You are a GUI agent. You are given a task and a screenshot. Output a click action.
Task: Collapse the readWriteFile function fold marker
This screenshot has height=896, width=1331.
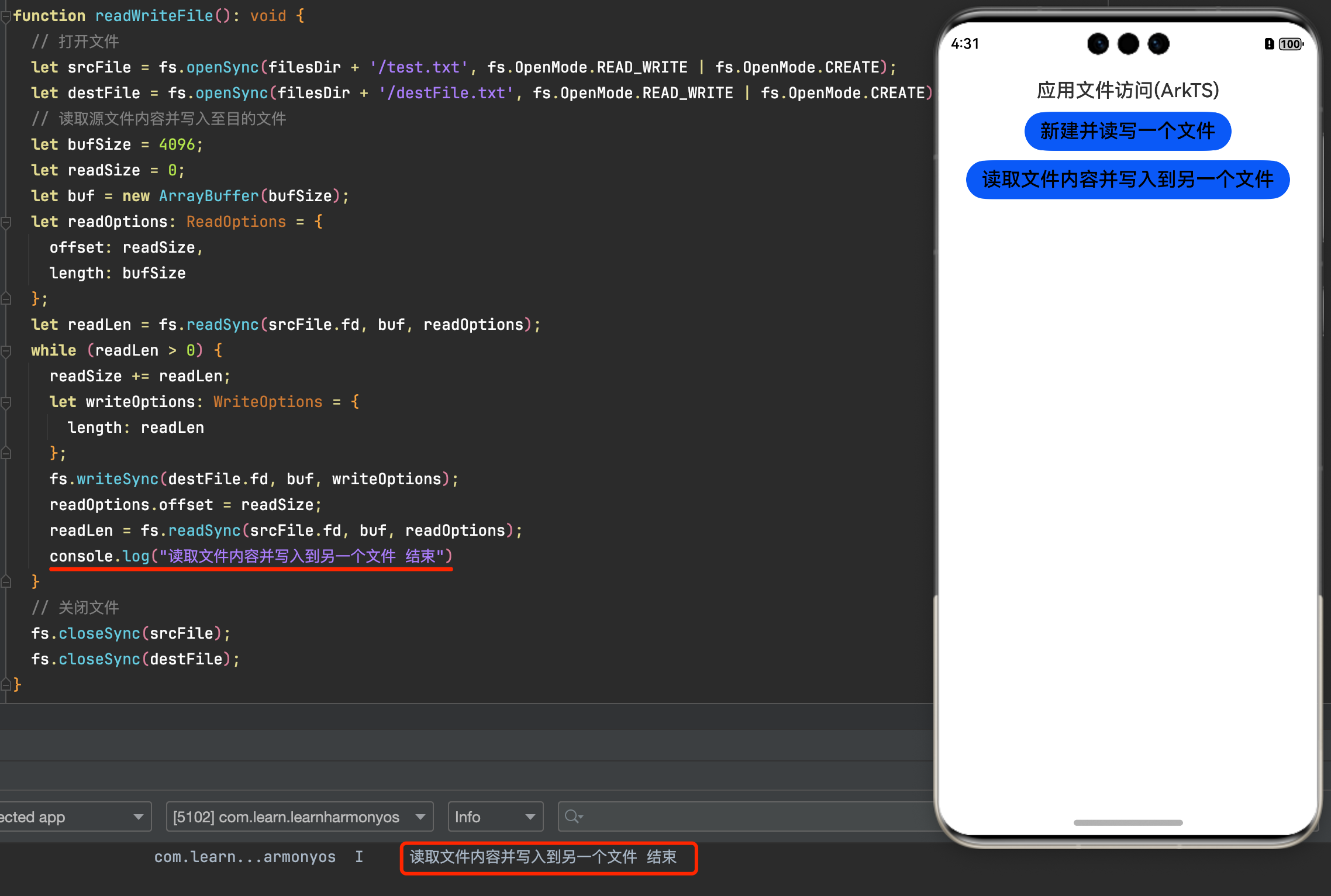click(x=6, y=17)
